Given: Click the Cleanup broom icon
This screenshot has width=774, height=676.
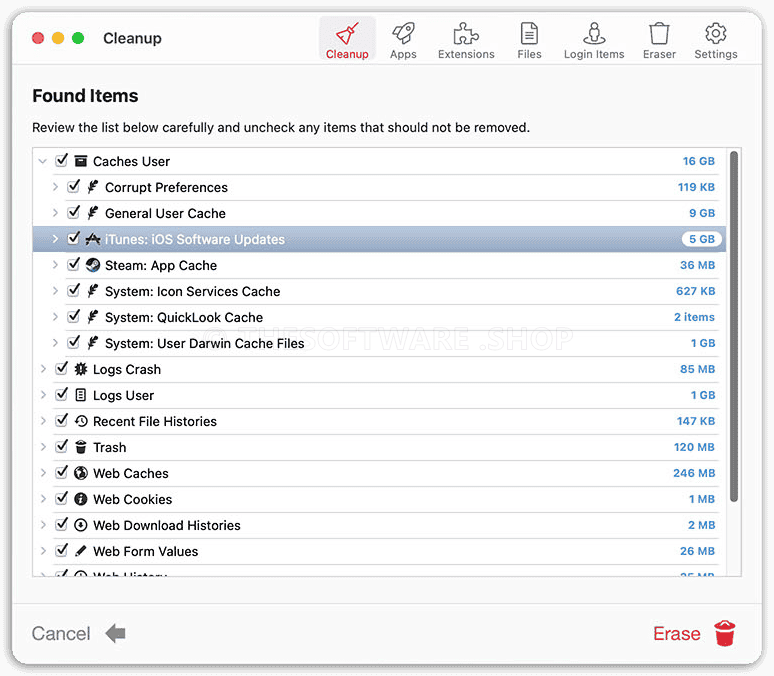Looking at the screenshot, I should coord(347,34).
